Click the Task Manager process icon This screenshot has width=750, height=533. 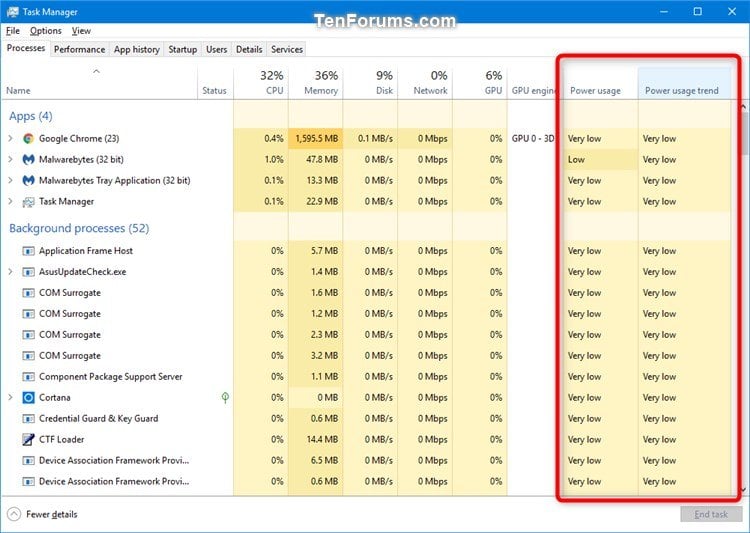29,202
